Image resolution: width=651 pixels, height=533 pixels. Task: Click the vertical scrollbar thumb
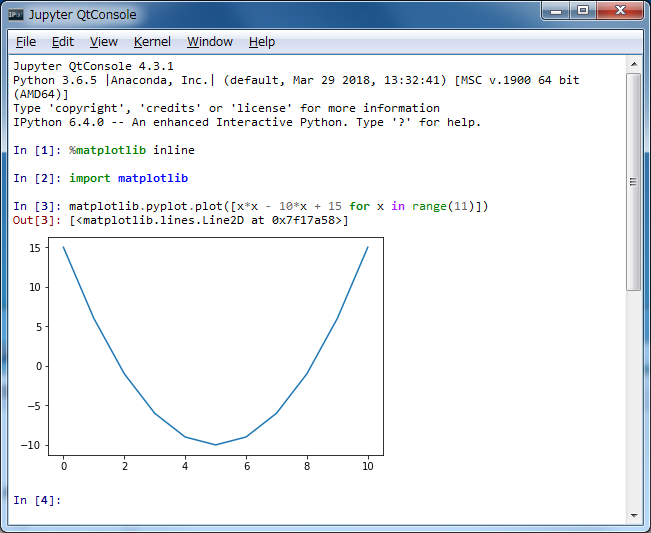click(x=634, y=182)
